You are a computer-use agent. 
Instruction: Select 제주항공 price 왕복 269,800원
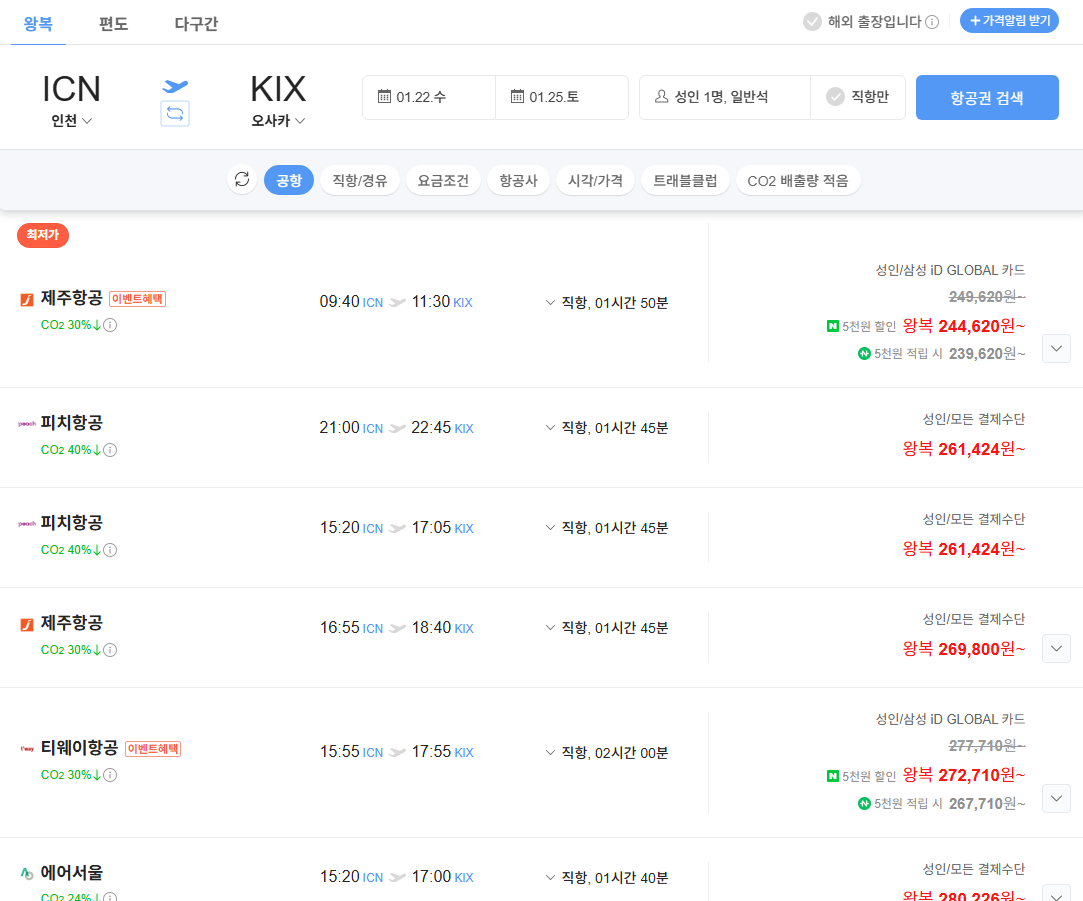pyautogui.click(x=964, y=649)
